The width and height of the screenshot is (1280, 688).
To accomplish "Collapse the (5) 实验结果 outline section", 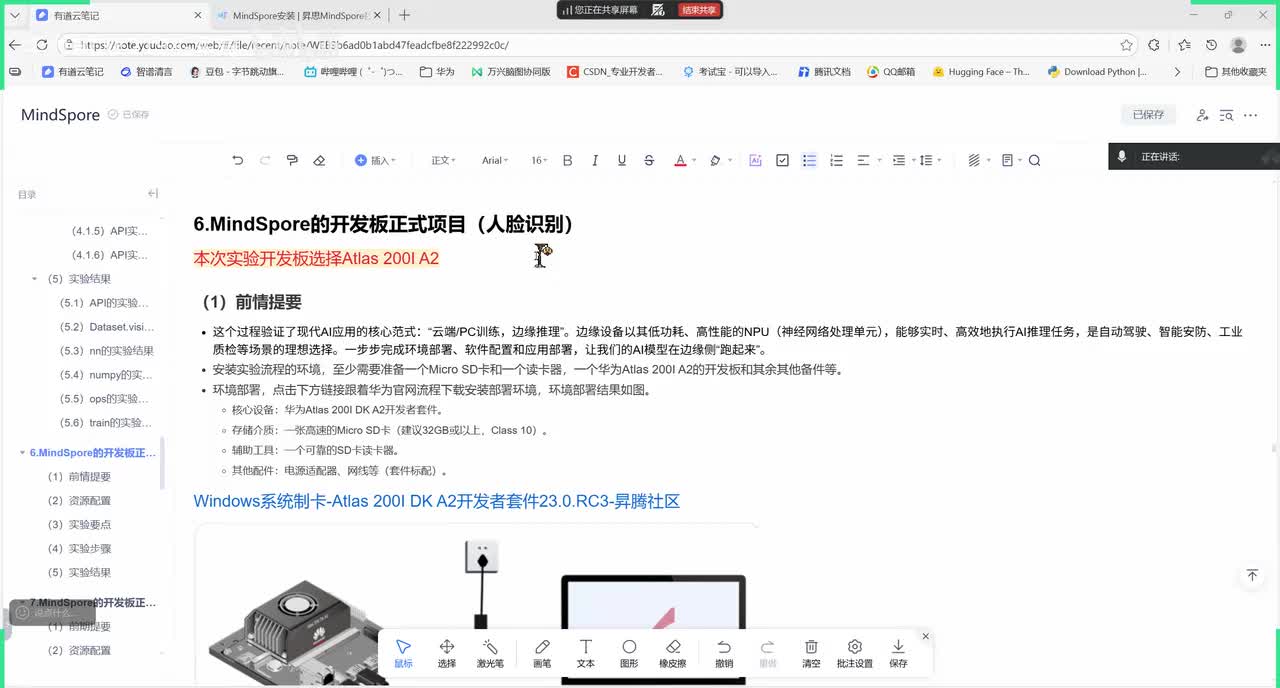I will click(35, 279).
